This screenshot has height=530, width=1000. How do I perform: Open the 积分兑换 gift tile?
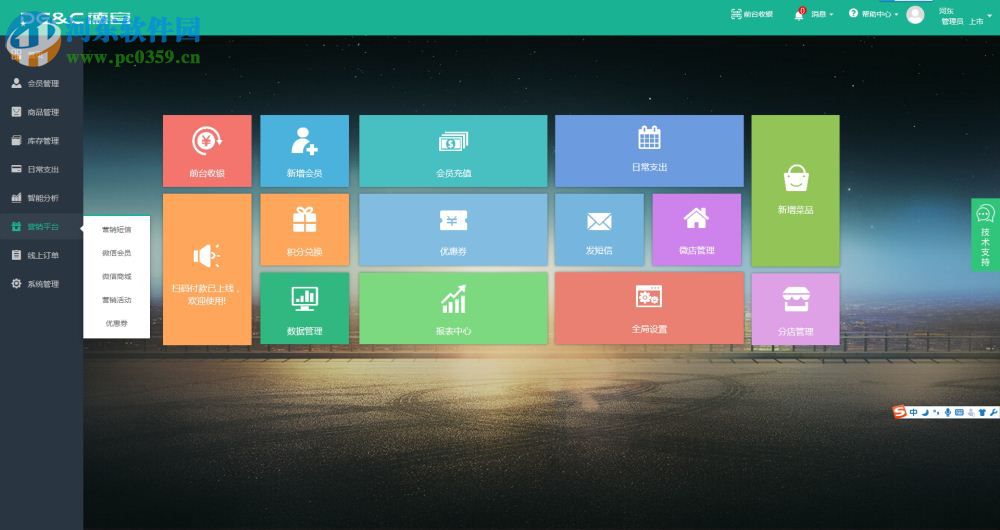304,230
